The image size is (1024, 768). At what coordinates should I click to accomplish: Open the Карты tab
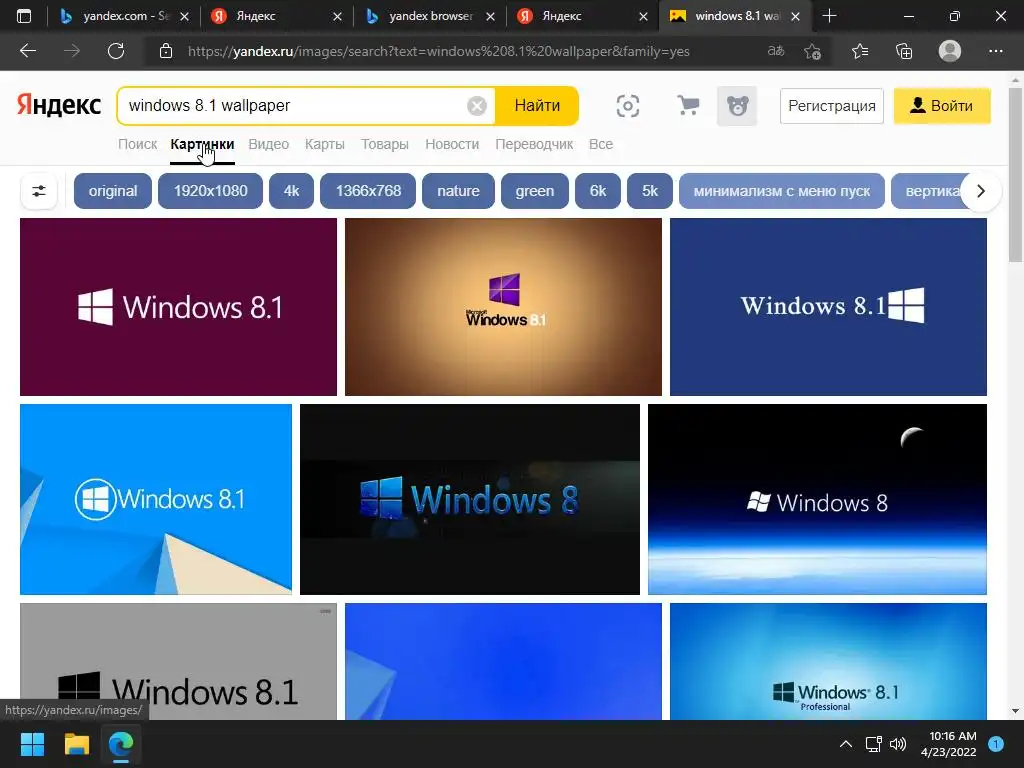point(325,144)
